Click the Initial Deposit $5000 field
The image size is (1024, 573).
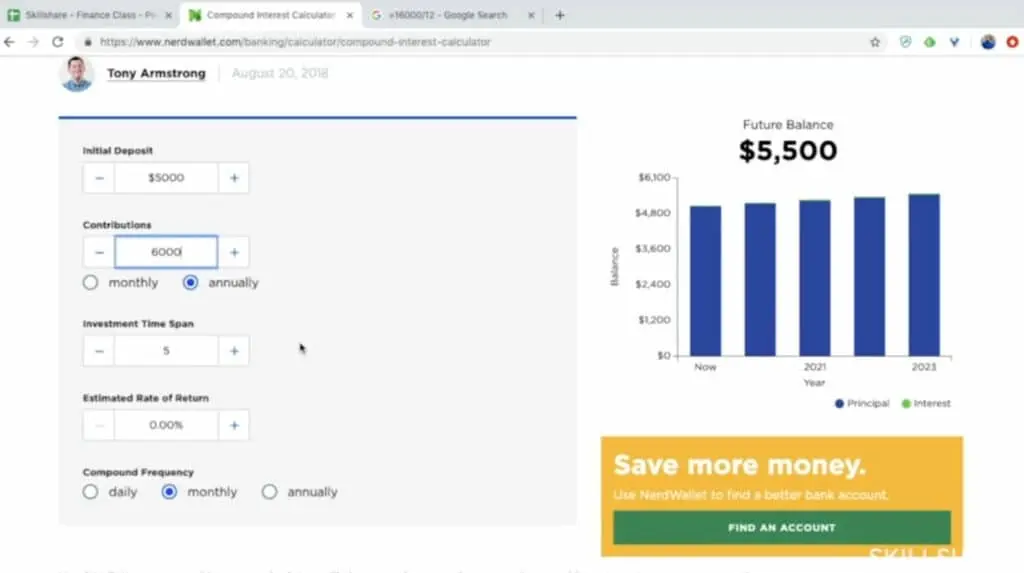[166, 178]
